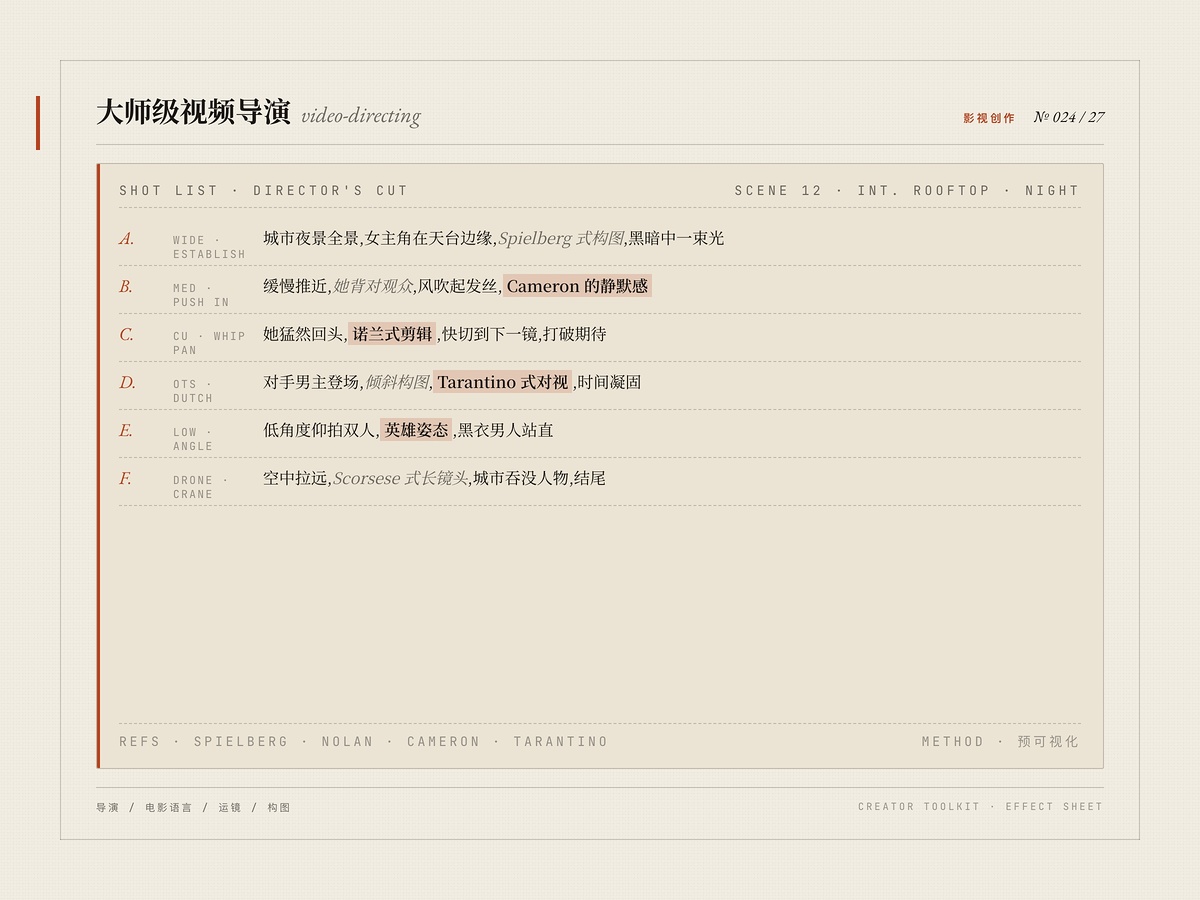This screenshot has width=1200, height=900.
Task: Click the phrase 时间凝固
Action: click(x=610, y=382)
